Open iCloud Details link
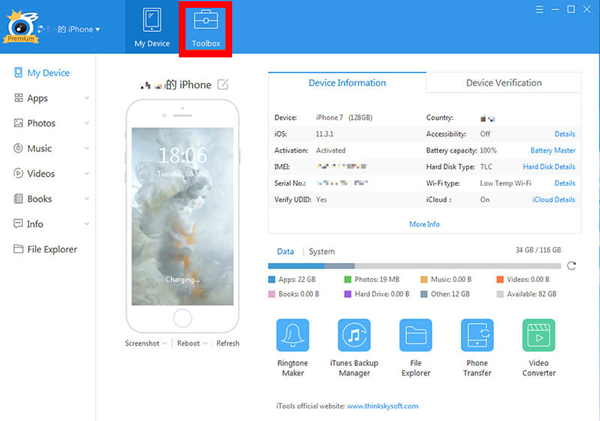Image resolution: width=600 pixels, height=421 pixels. (x=554, y=200)
